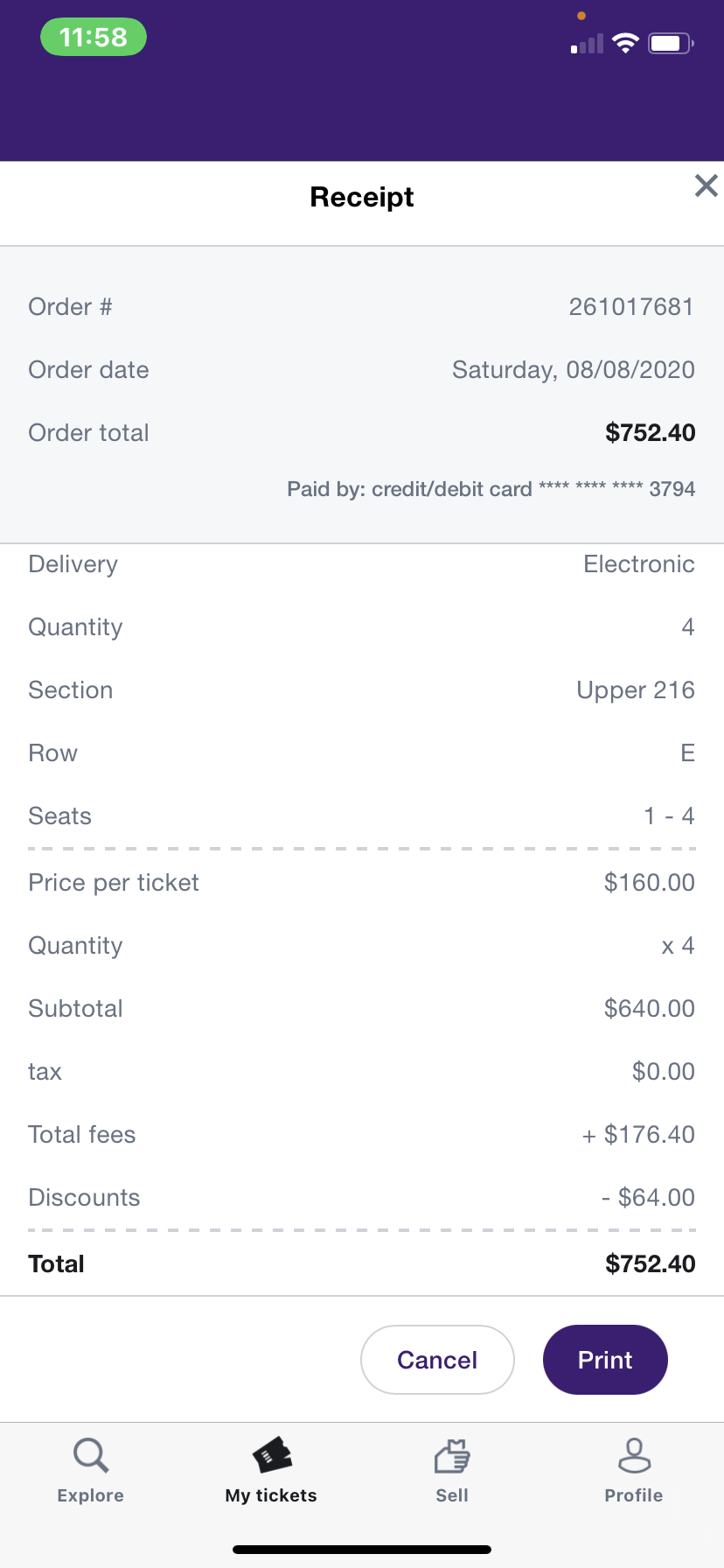Tap the bold Order total $752.40
724x1568 pixels.
(x=650, y=433)
